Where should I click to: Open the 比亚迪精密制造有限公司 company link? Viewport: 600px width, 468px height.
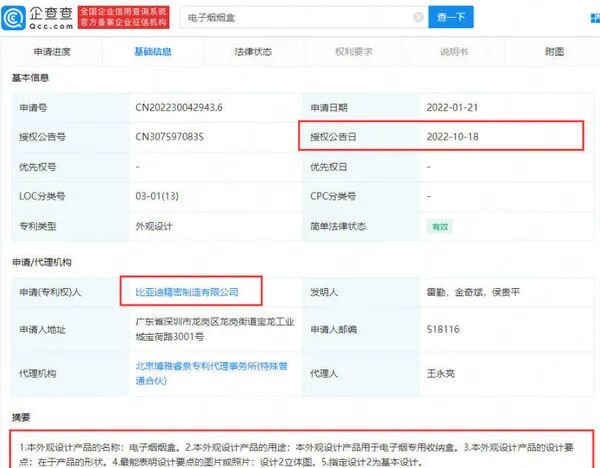click(187, 292)
